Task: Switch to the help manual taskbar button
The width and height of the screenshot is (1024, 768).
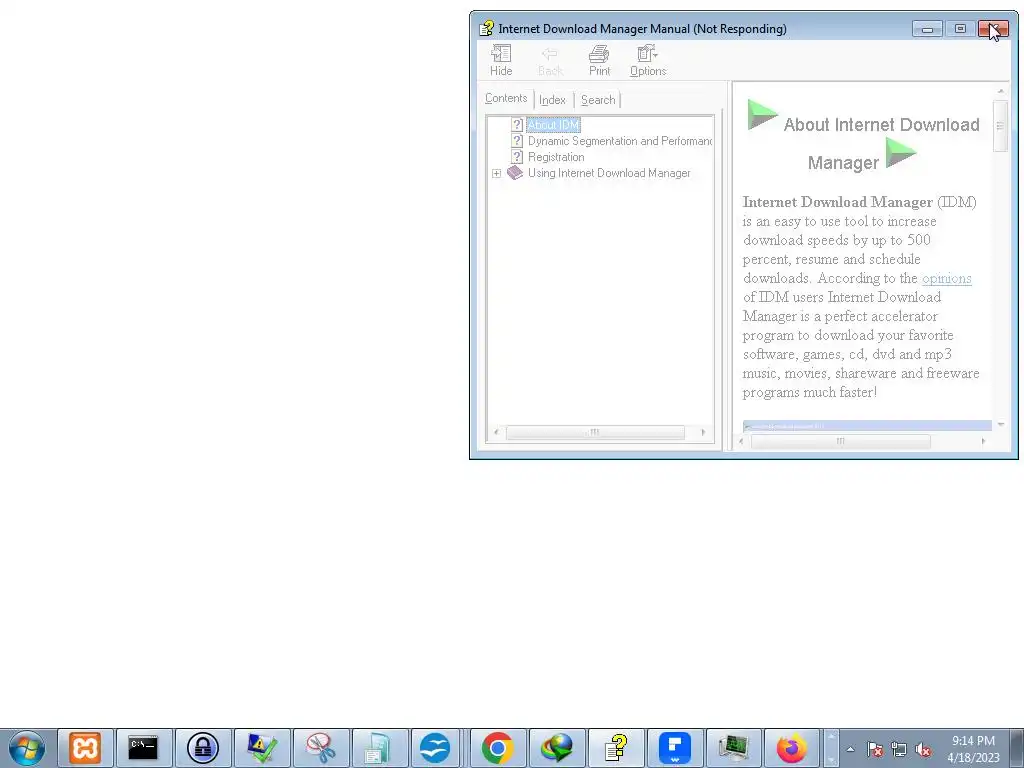Action: pyautogui.click(x=616, y=748)
